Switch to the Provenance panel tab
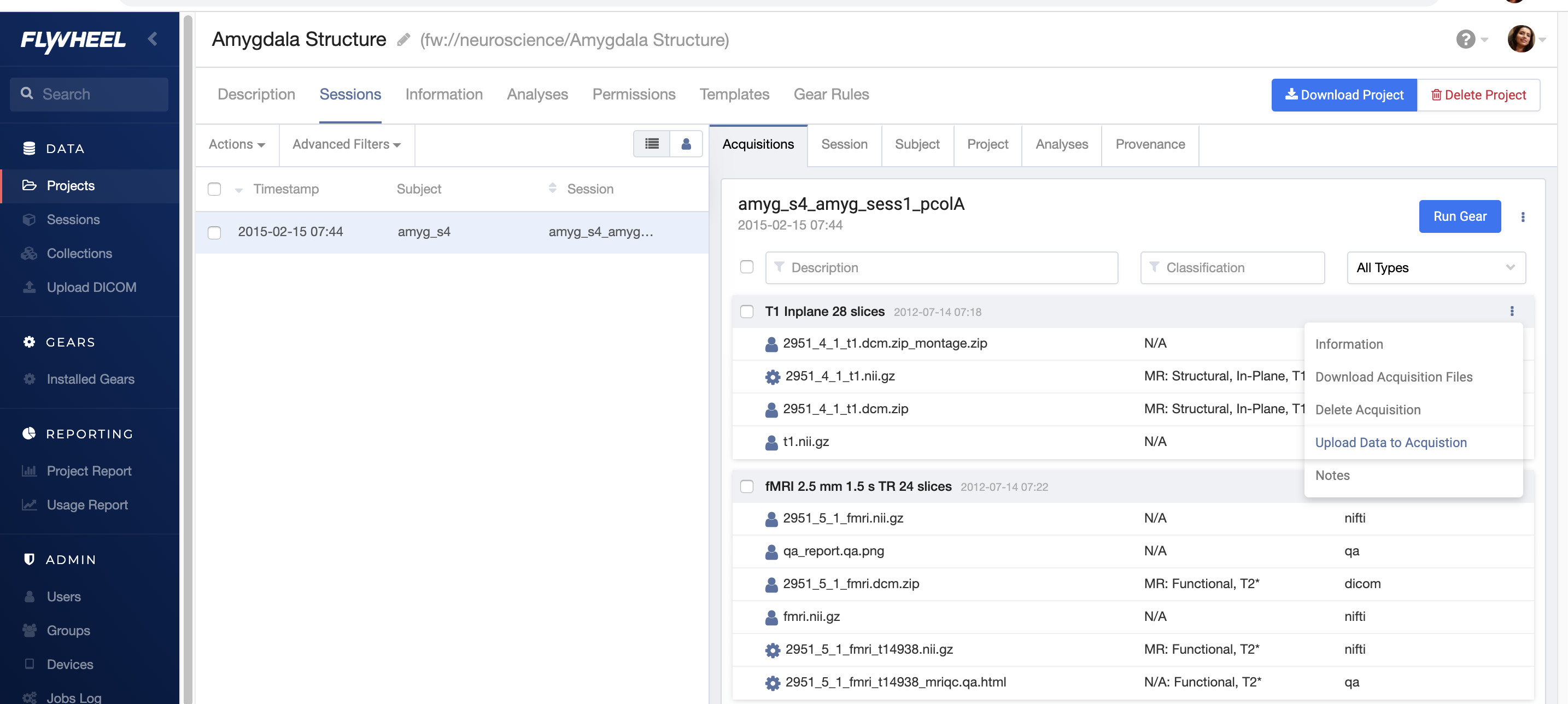 point(1150,145)
